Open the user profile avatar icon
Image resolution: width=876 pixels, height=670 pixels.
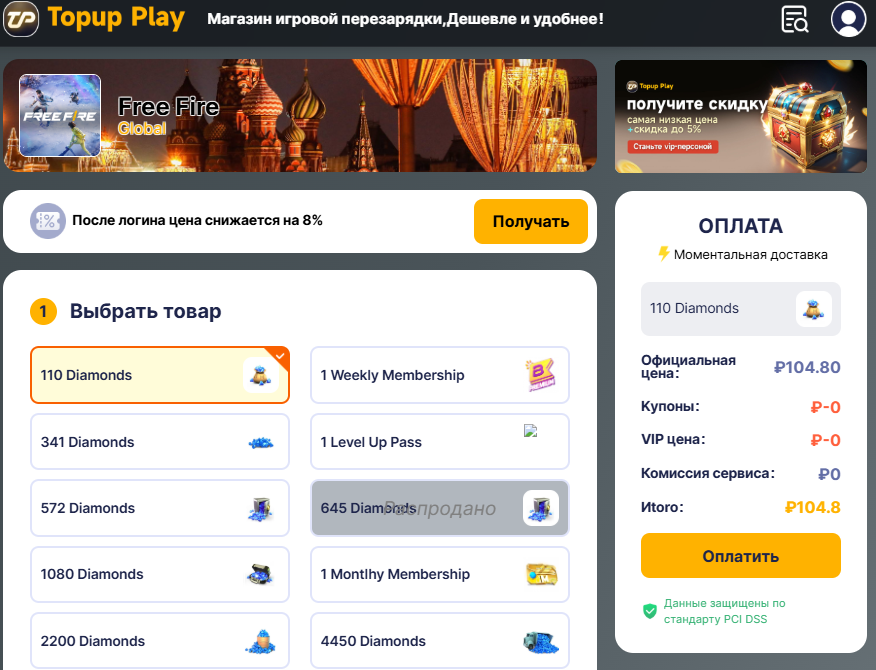[848, 19]
